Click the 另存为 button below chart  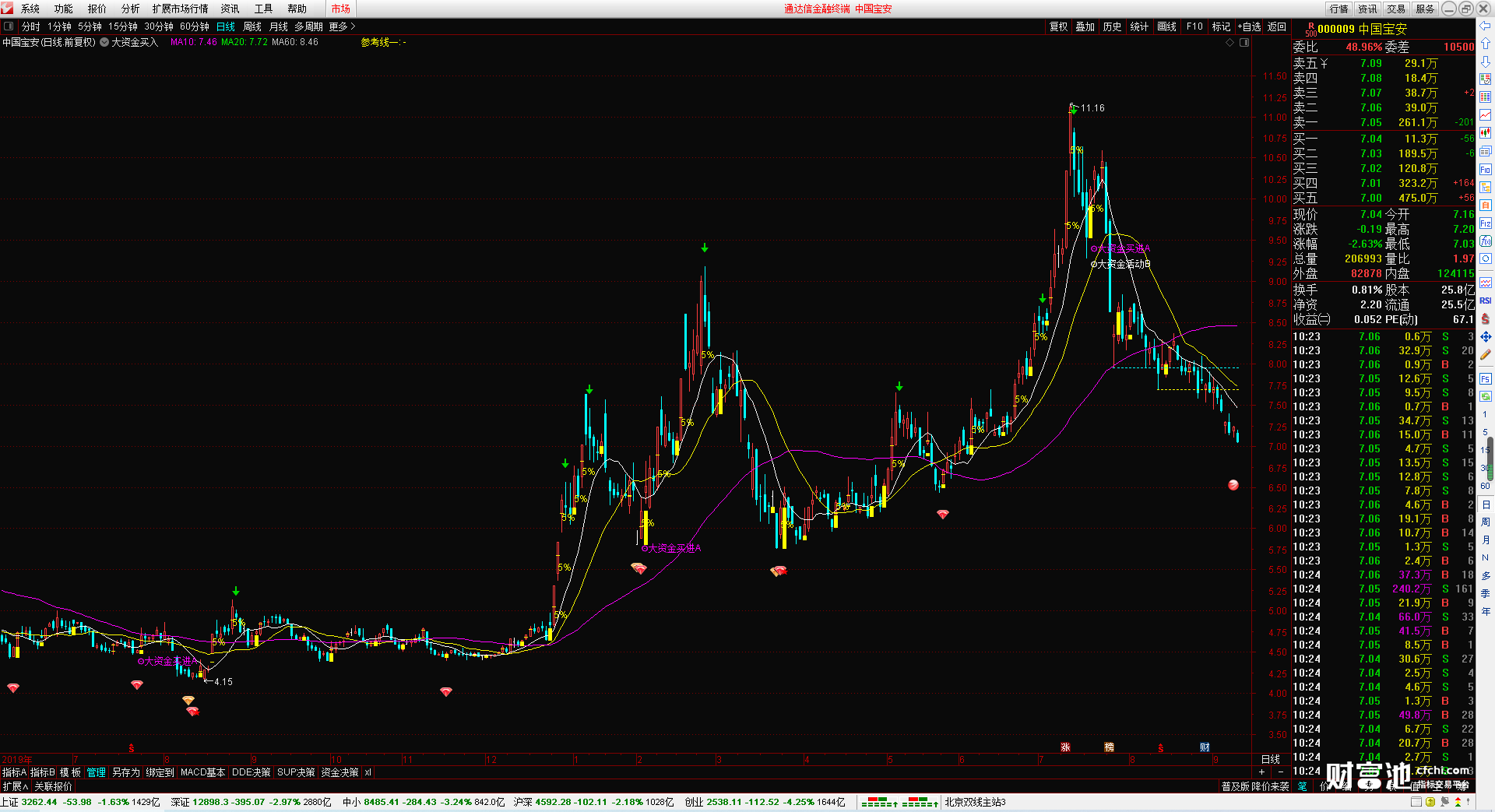point(126,772)
